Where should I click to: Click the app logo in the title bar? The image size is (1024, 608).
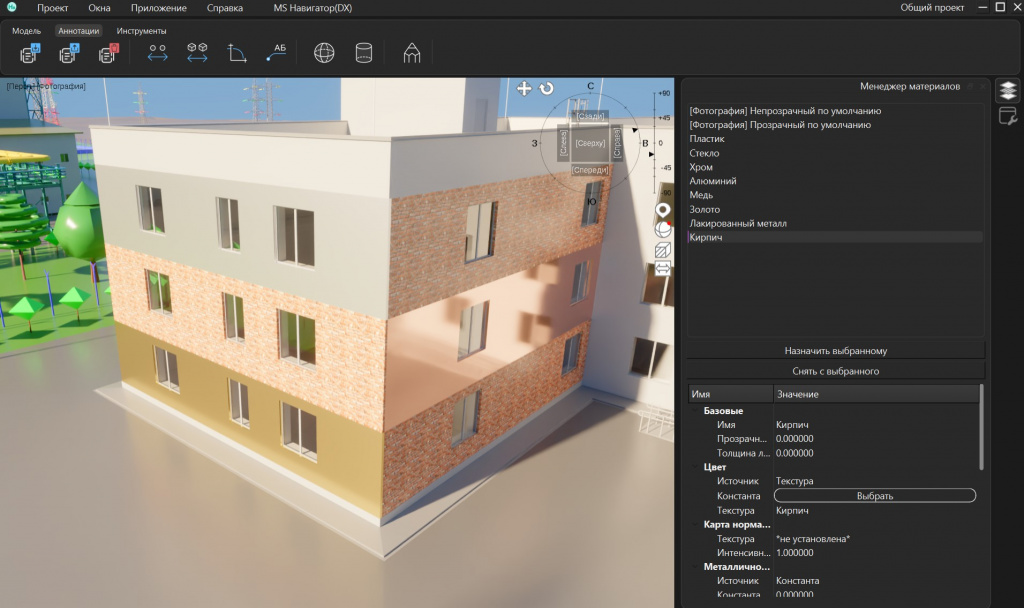[12, 7]
